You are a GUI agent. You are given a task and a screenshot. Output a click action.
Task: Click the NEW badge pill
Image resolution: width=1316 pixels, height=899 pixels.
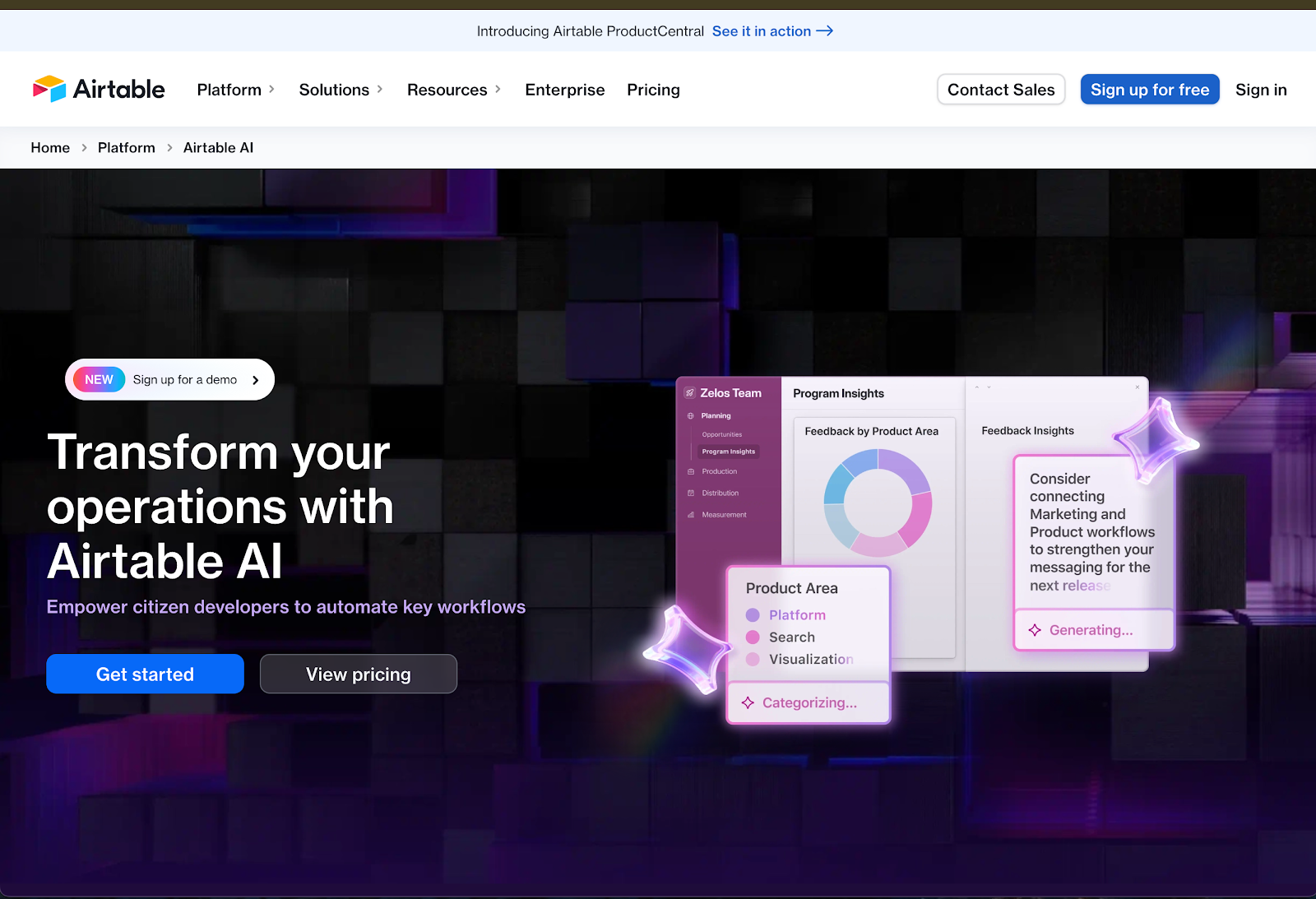coord(99,379)
